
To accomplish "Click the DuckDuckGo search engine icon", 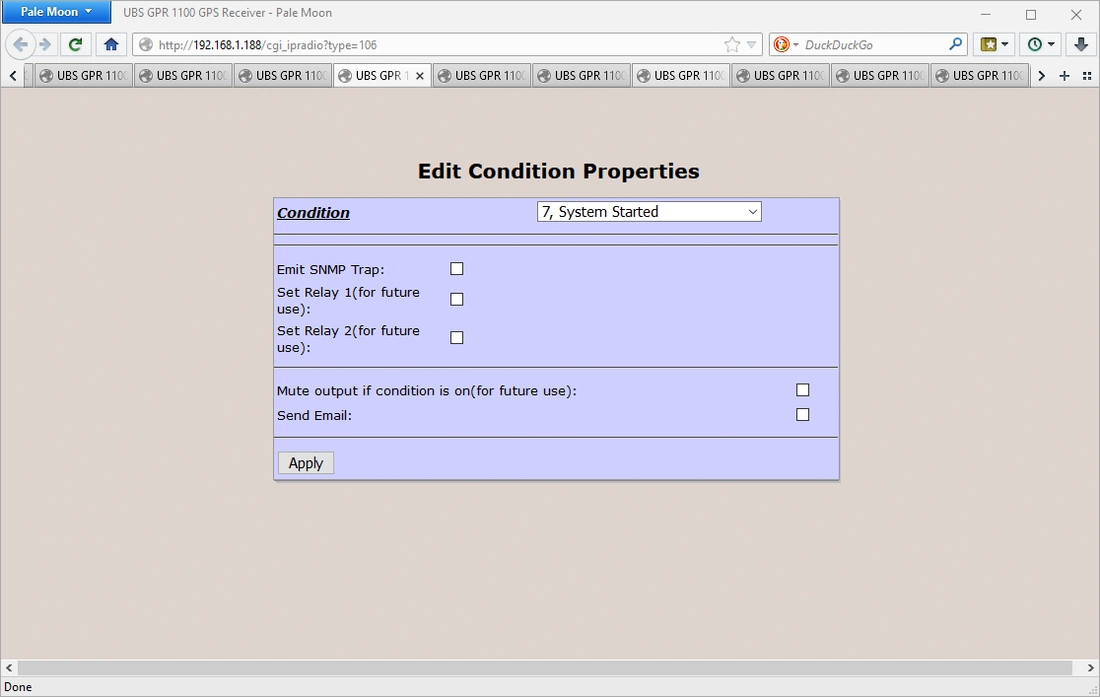I will coord(781,45).
